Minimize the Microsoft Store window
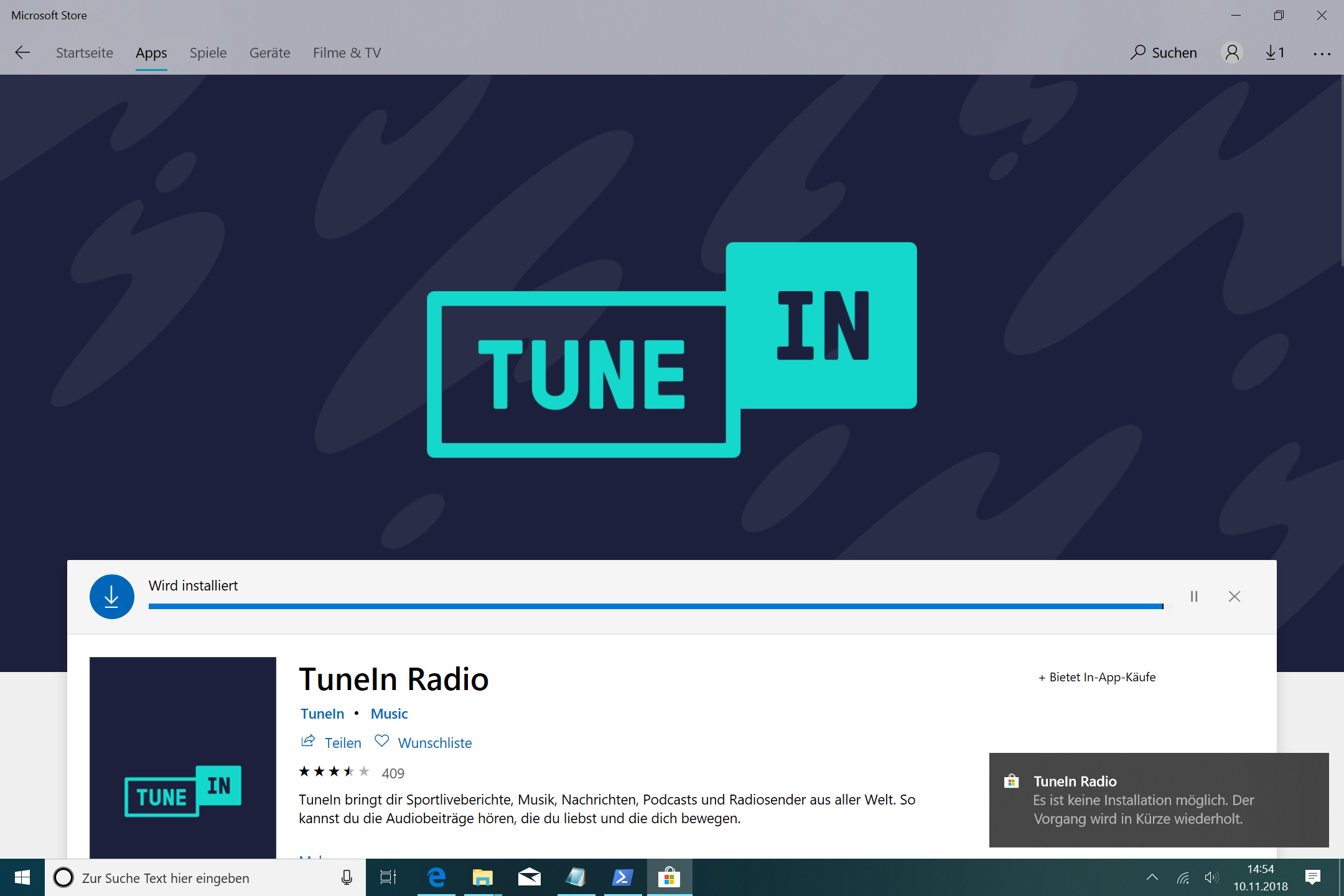Image resolution: width=1344 pixels, height=896 pixels. pos(1236,16)
